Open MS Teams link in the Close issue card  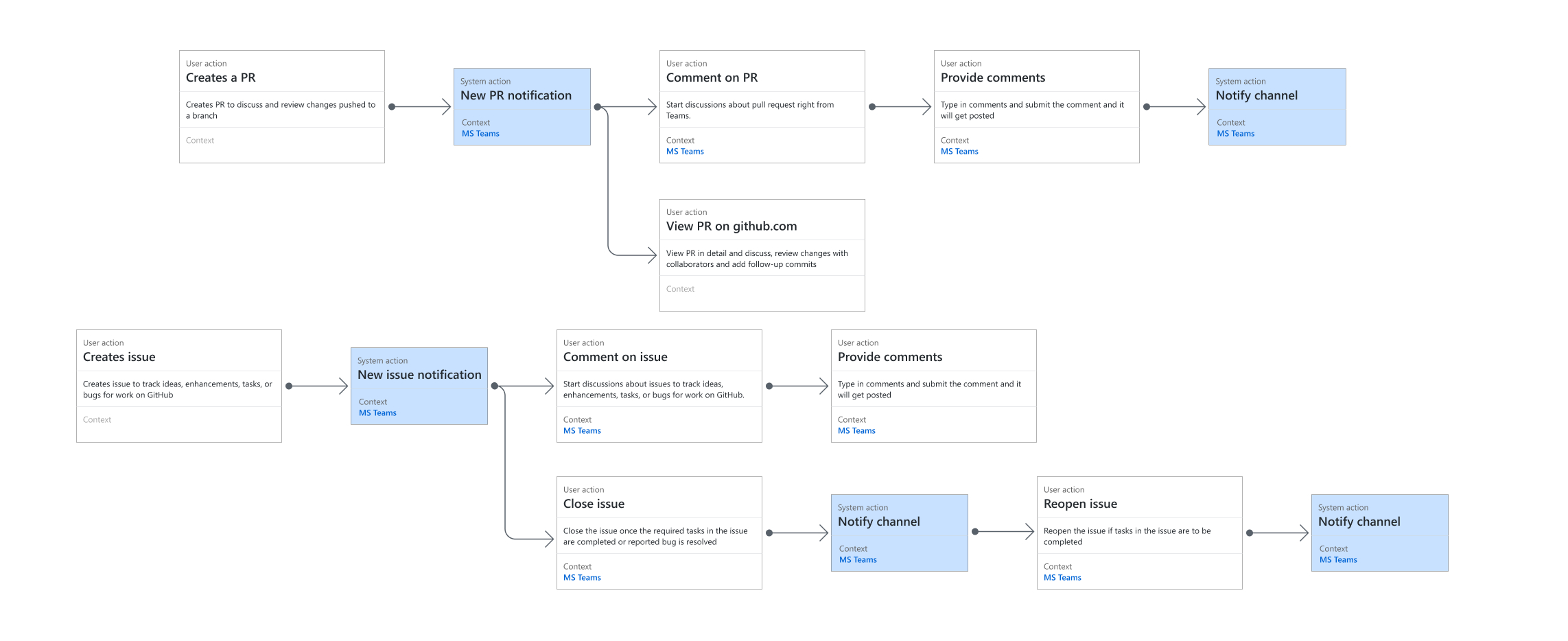[x=582, y=577]
